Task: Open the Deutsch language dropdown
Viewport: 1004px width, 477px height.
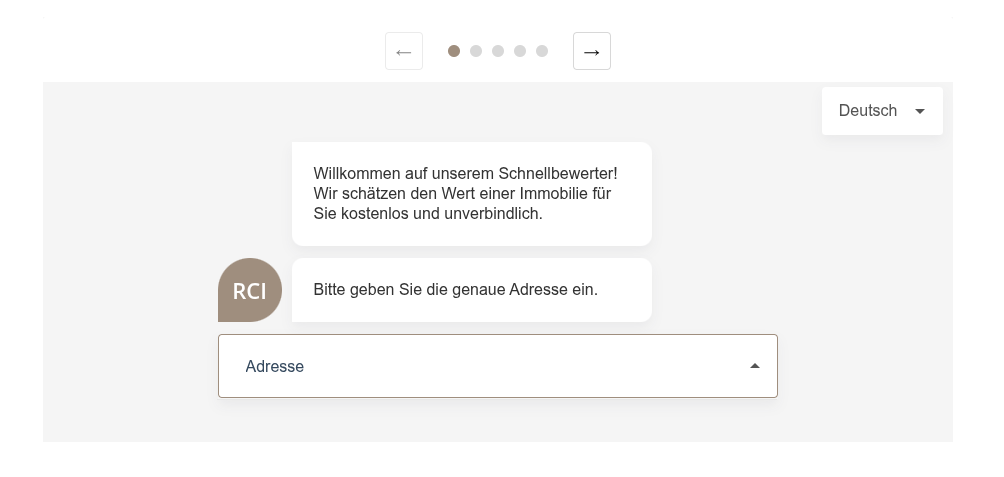Action: pos(881,111)
